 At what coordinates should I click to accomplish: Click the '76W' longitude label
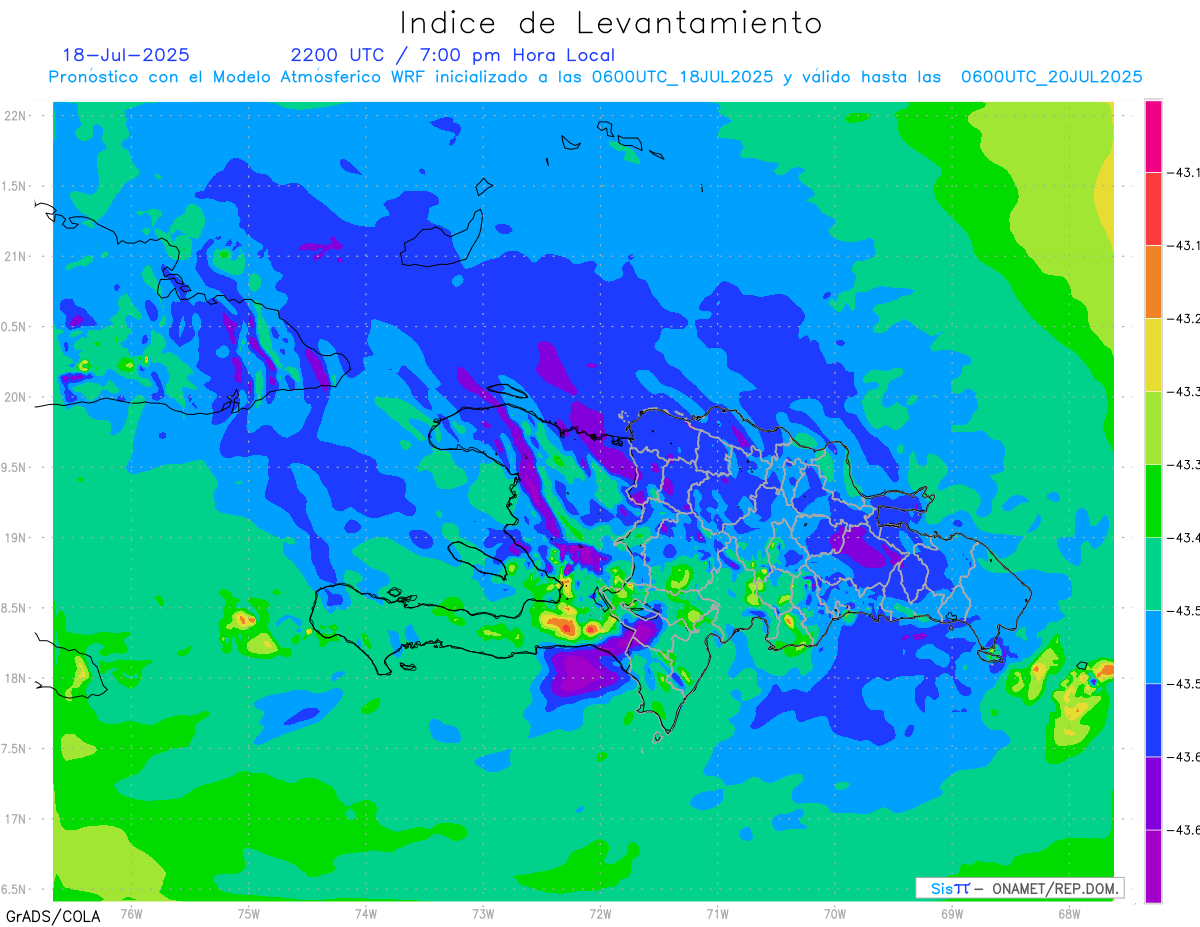point(131,913)
